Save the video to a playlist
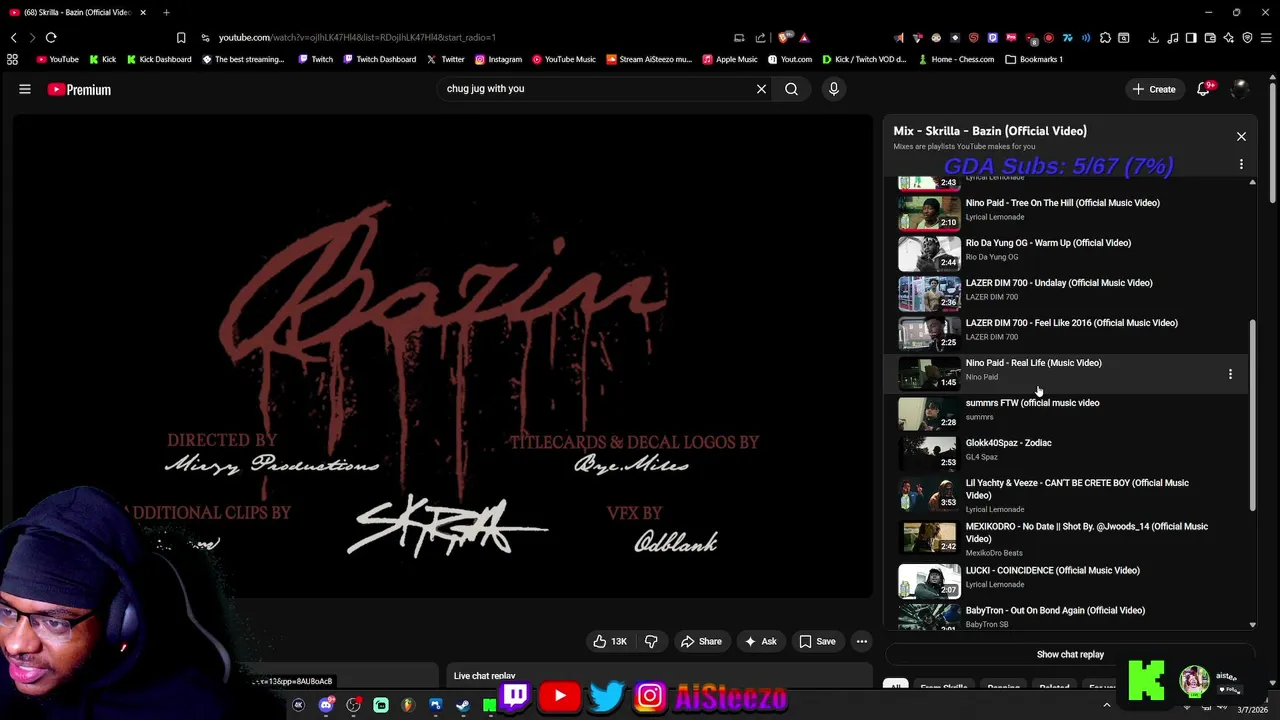 (817, 641)
